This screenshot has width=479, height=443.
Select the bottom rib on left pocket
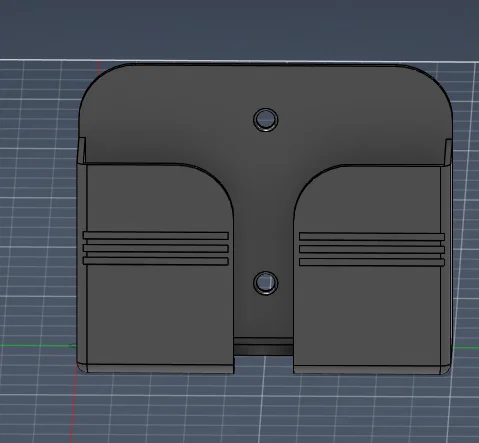[x=156, y=261]
